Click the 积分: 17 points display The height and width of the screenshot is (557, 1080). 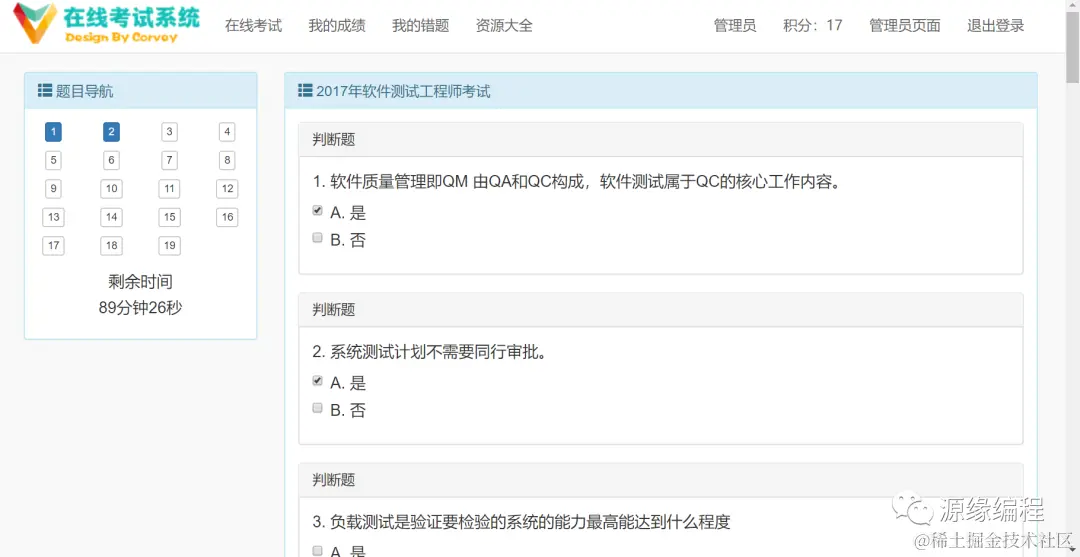(813, 26)
